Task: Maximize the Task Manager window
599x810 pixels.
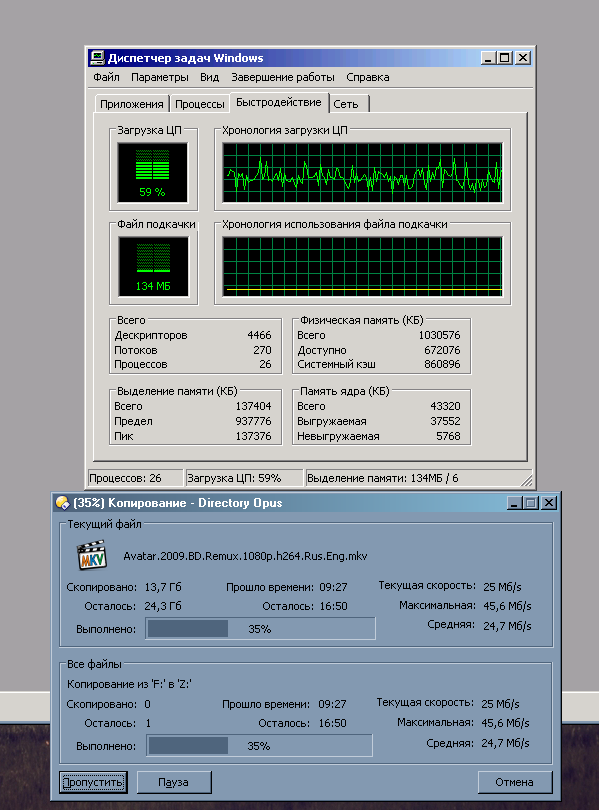Action: pos(505,58)
